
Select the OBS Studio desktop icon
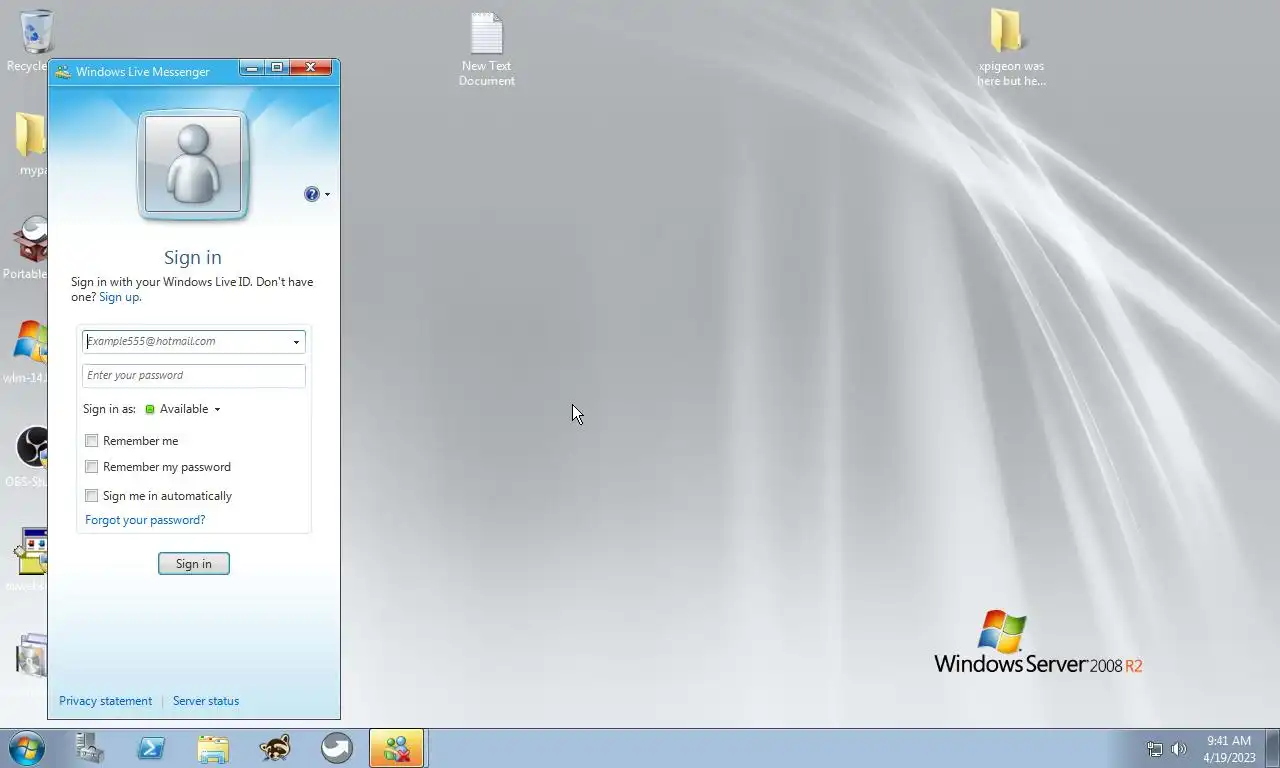tap(30, 457)
